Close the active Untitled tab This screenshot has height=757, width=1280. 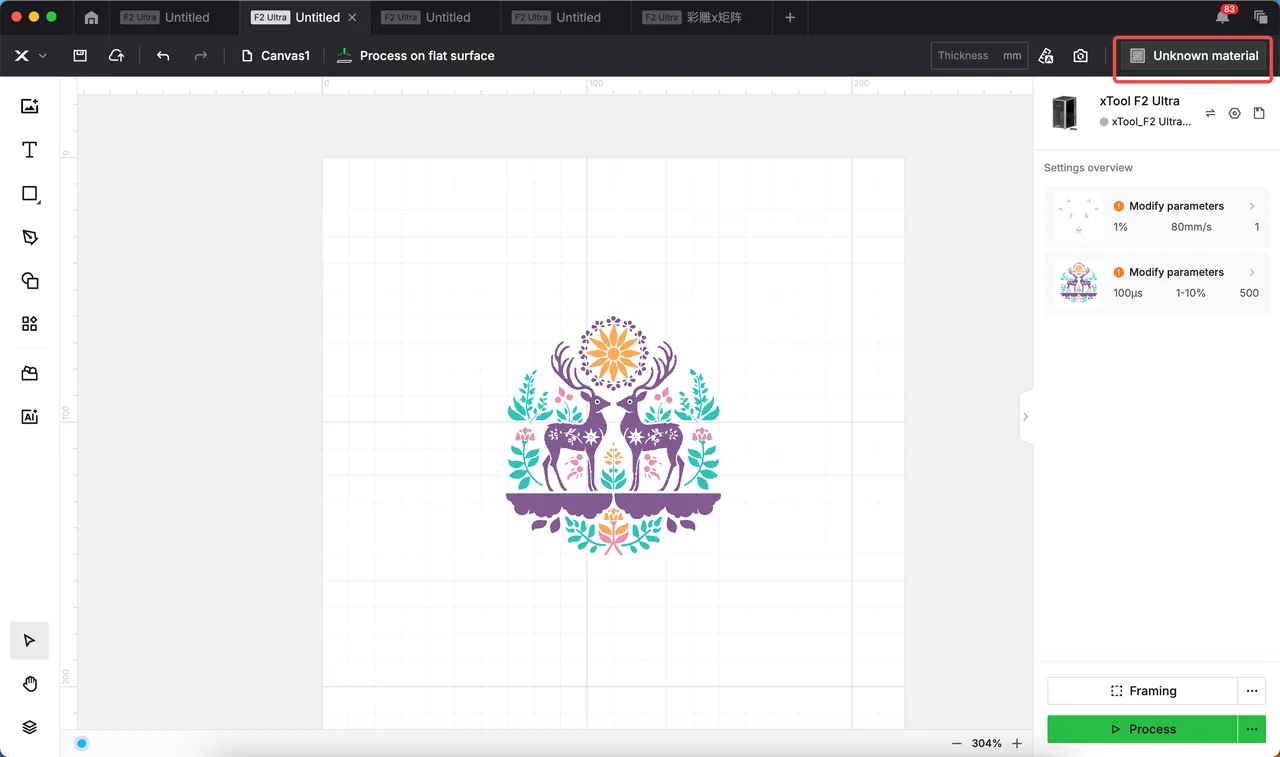click(x=352, y=18)
